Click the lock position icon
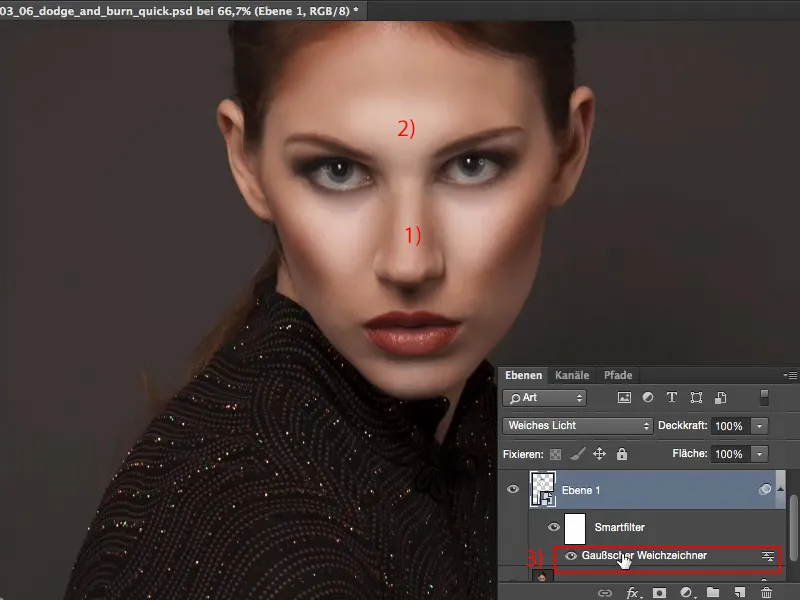This screenshot has height=600, width=800. (599, 454)
